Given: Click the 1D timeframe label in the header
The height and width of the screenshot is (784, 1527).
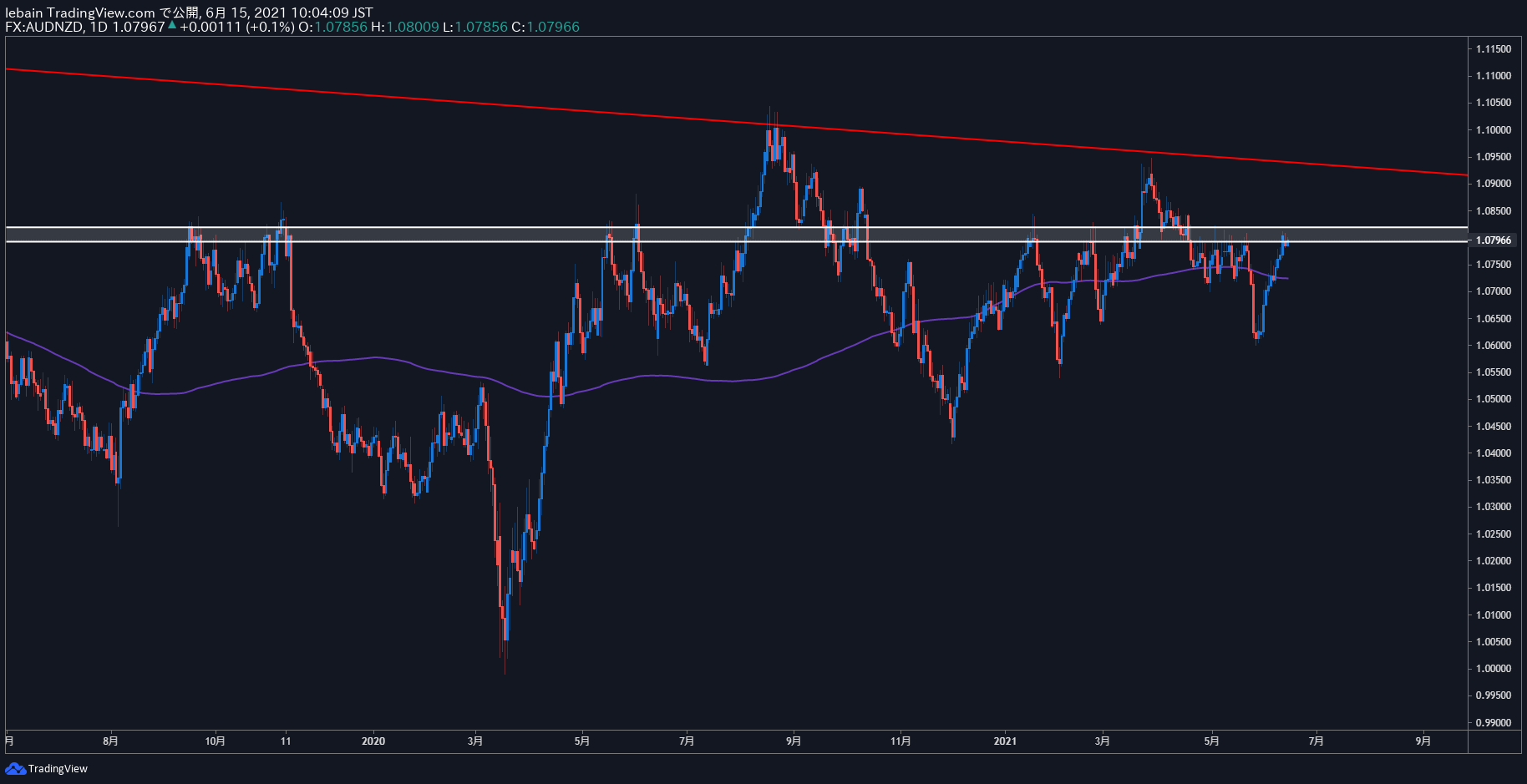Looking at the screenshot, I should point(99,27).
